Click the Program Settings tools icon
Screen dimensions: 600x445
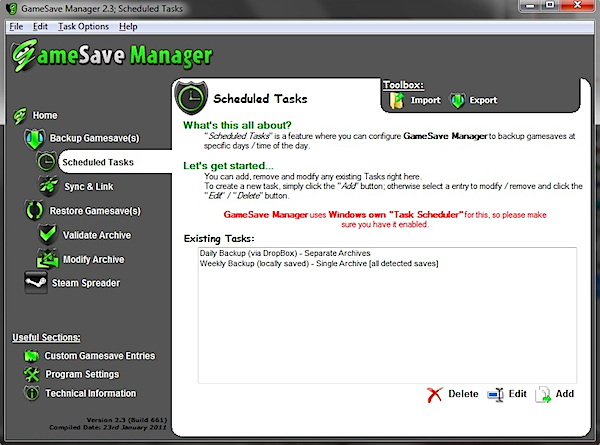pyautogui.click(x=32, y=374)
